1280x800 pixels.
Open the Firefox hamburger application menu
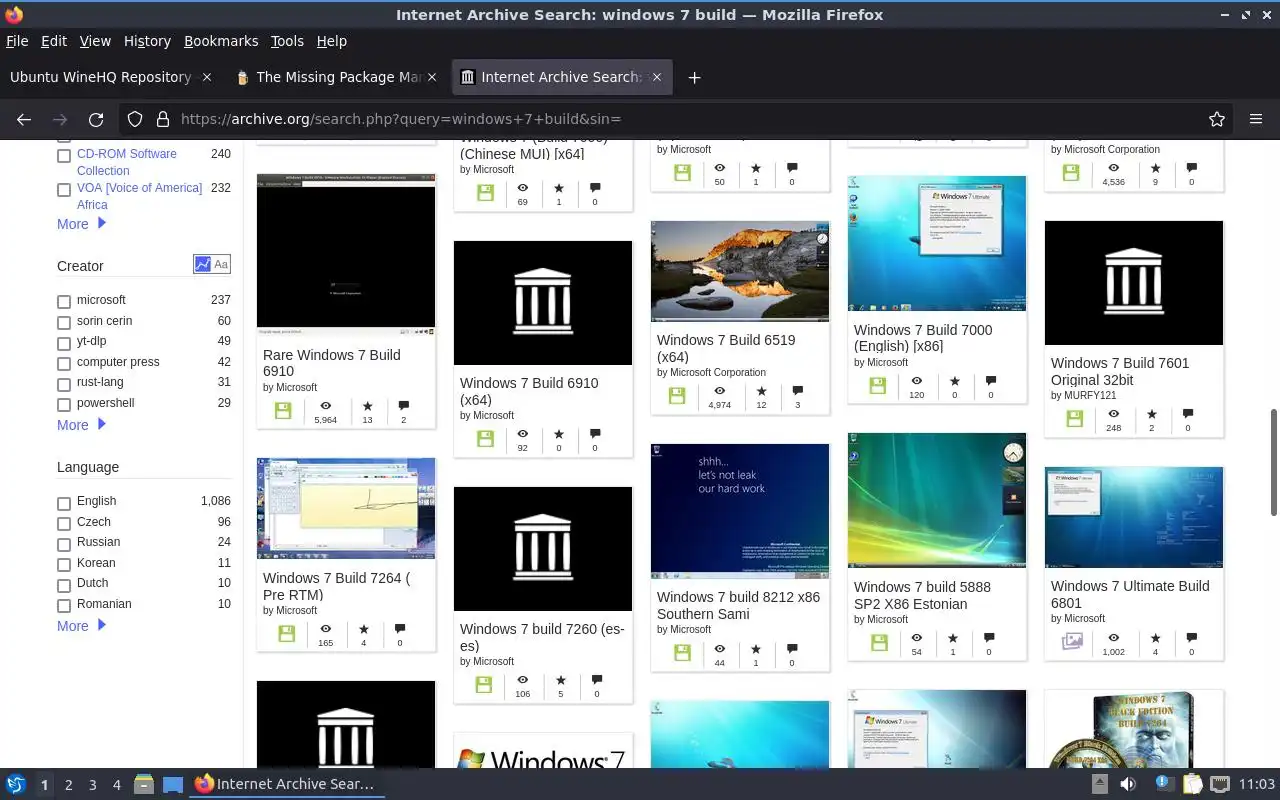point(1256,119)
